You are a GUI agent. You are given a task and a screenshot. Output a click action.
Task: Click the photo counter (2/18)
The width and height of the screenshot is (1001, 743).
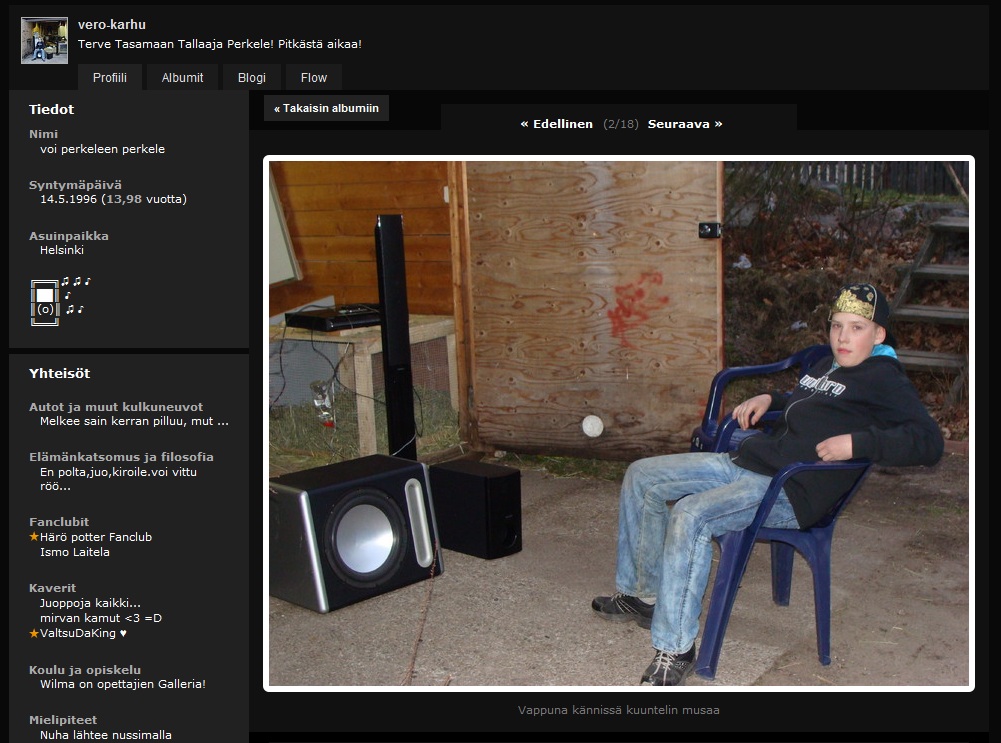621,124
